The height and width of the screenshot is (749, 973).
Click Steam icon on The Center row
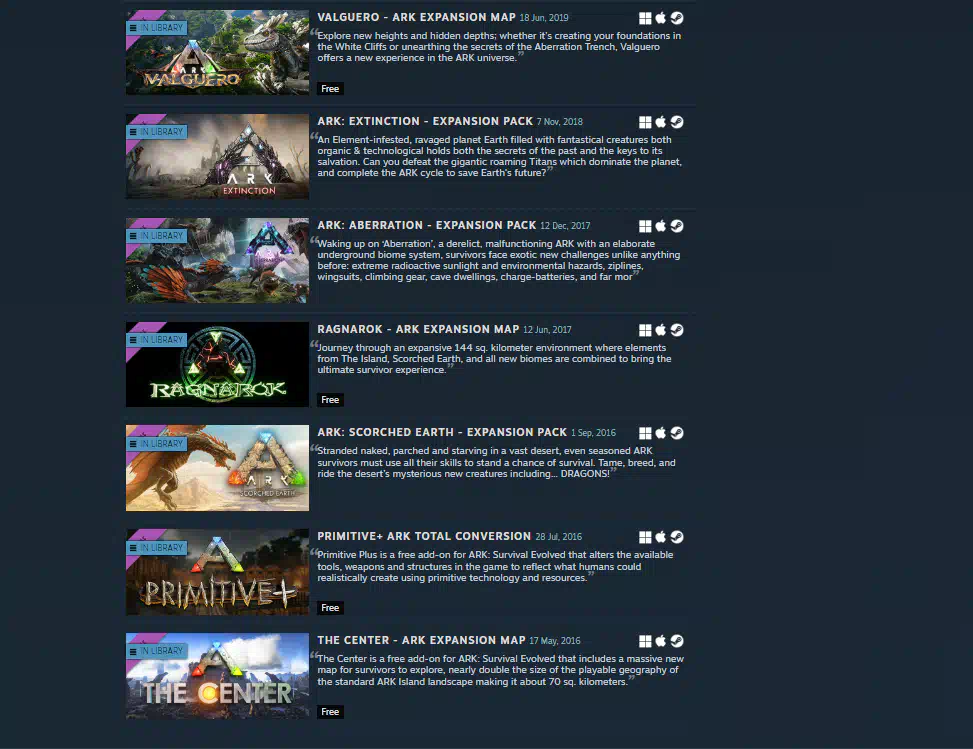[677, 640]
